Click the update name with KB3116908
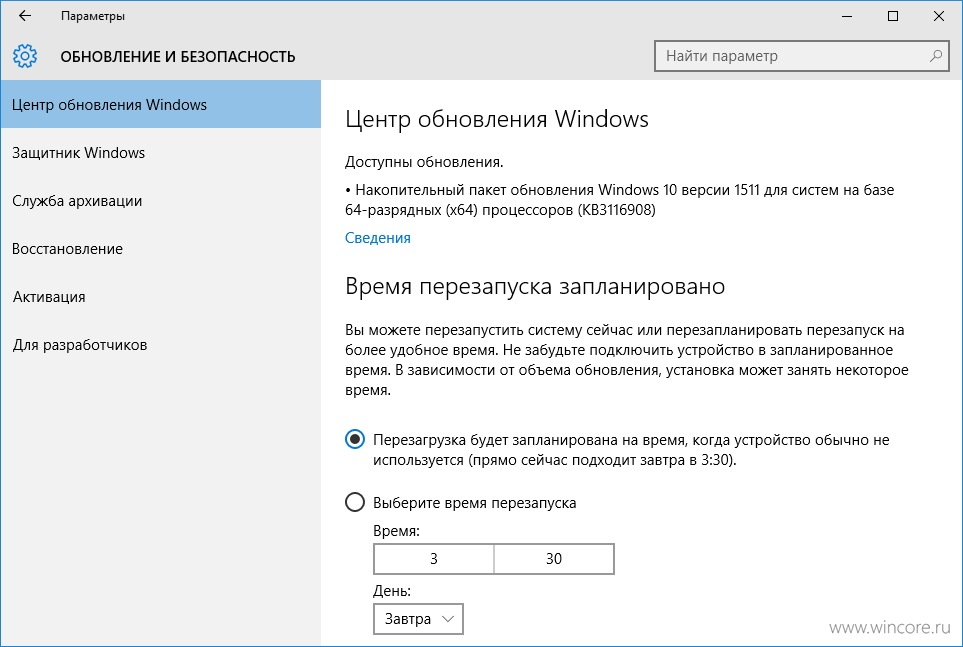This screenshot has width=963, height=647. coord(619,200)
